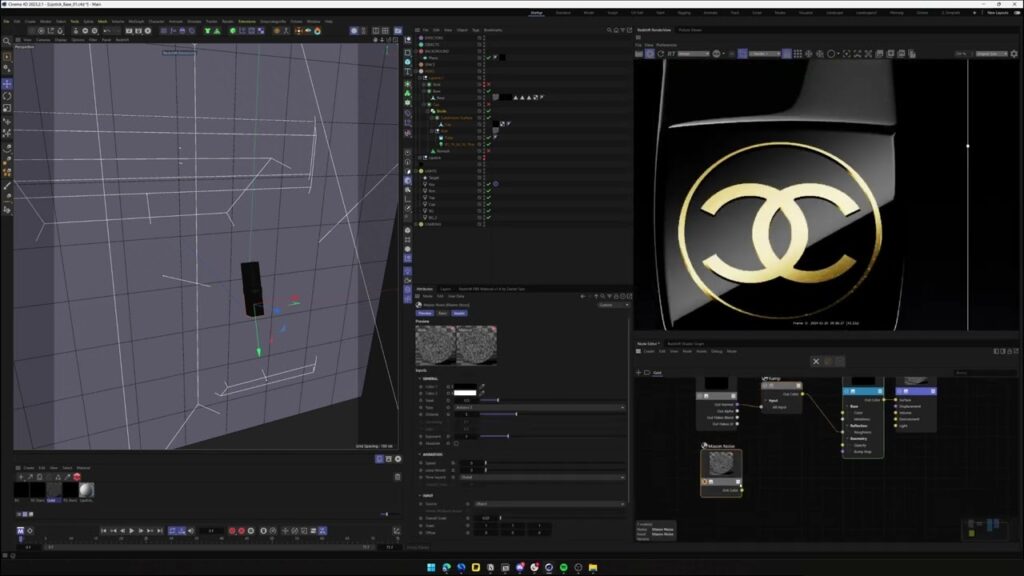Select the Rotate tool in left palette
The image size is (1024, 576).
click(7, 96)
